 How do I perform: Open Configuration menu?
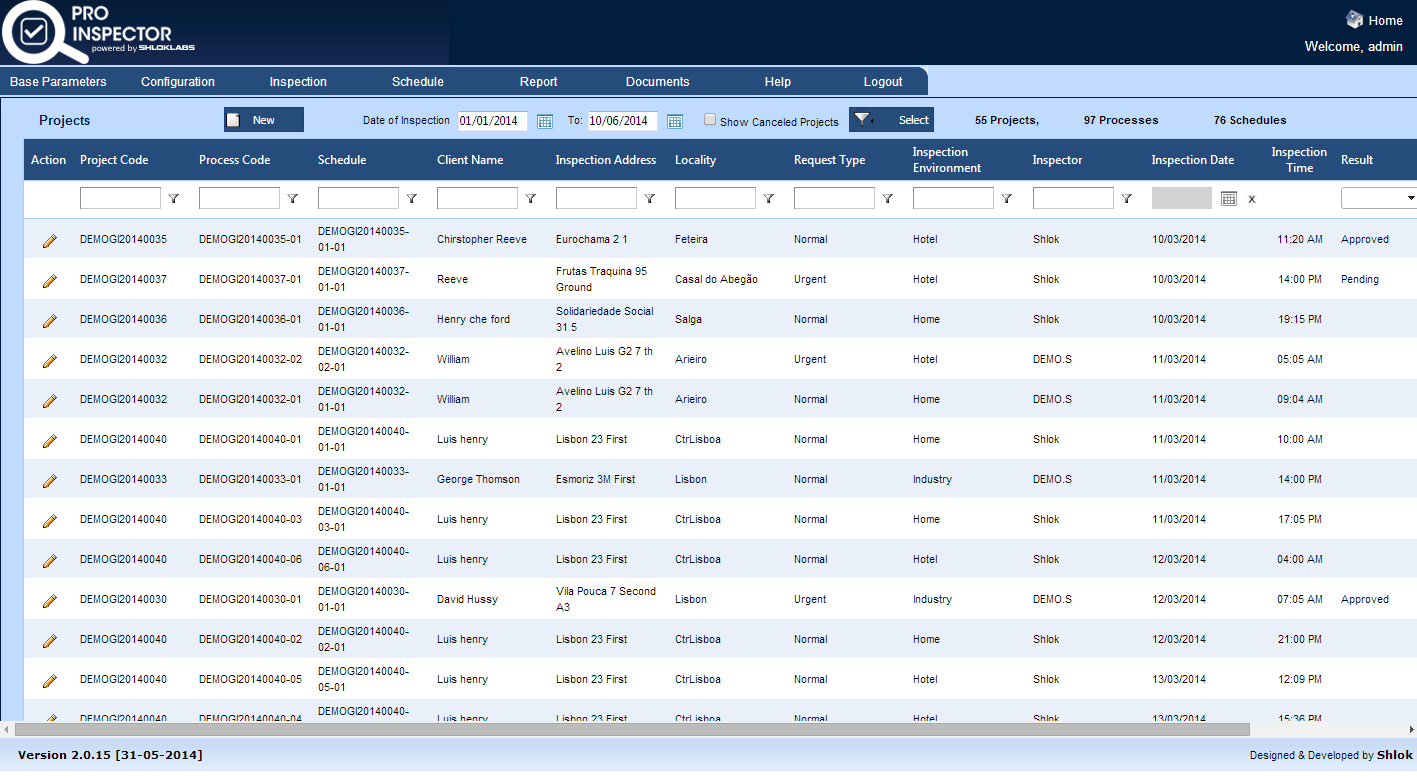coord(178,82)
